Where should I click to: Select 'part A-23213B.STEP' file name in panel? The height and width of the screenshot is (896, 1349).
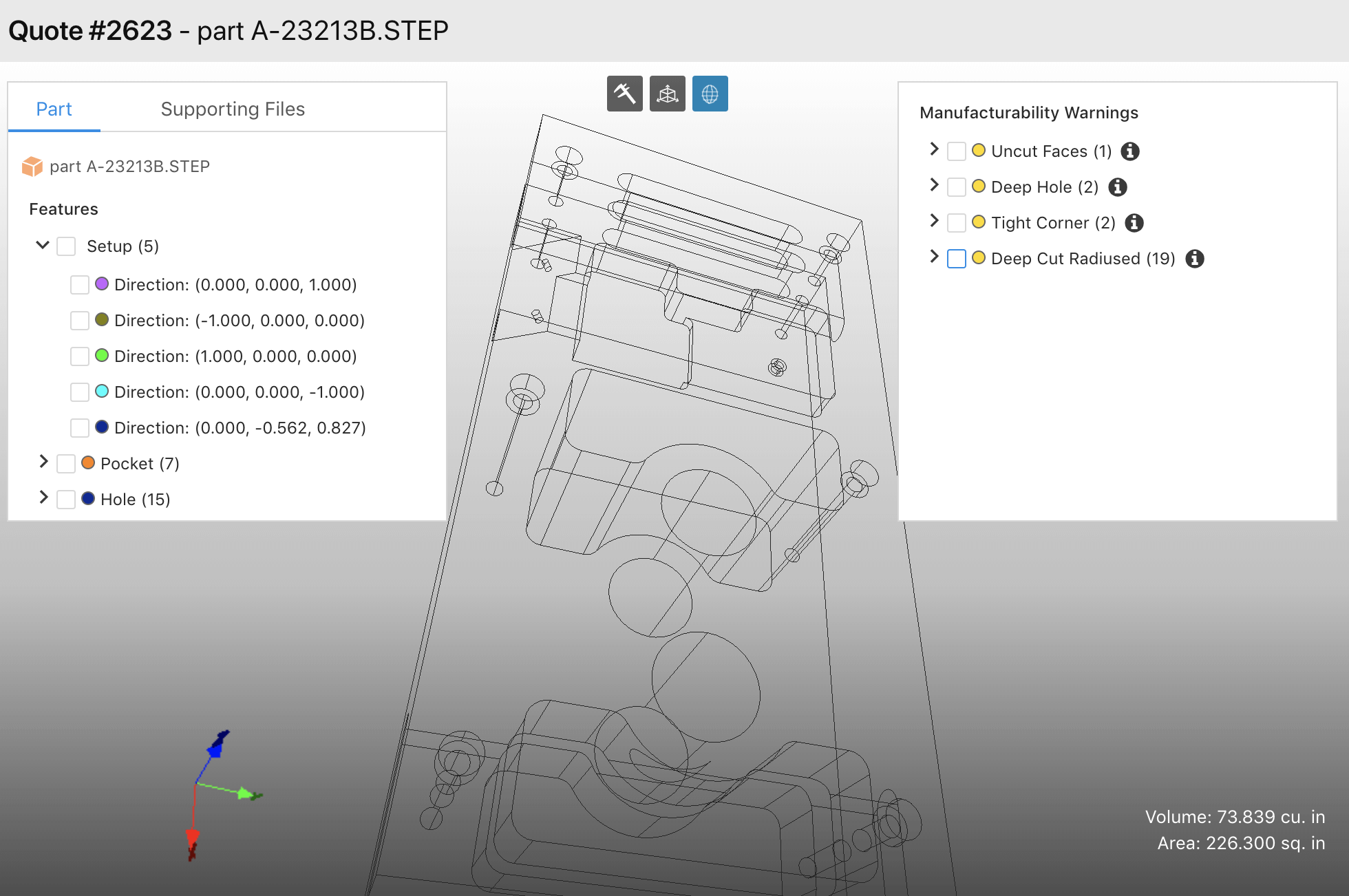pyautogui.click(x=129, y=167)
